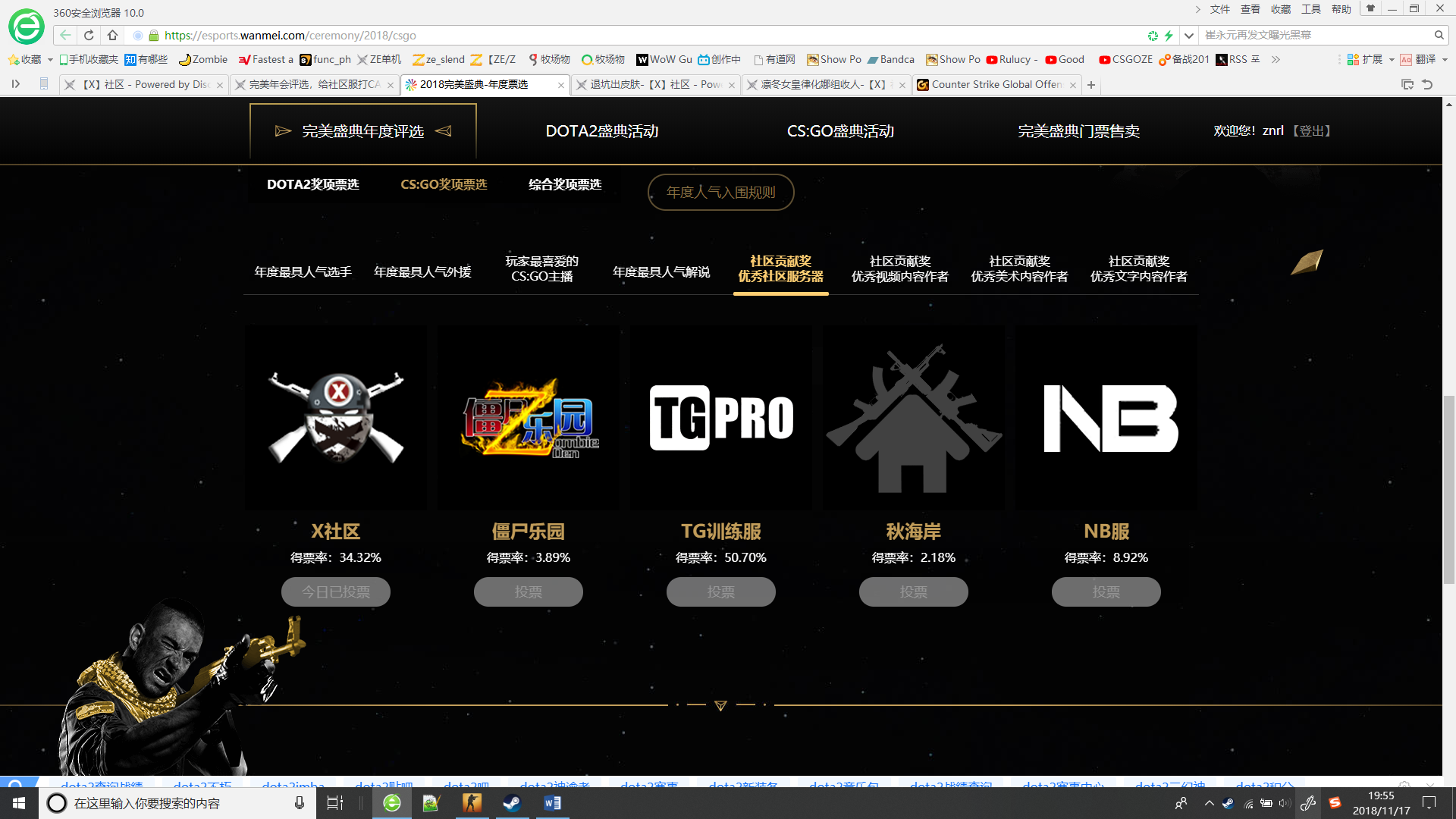Expand the overflow bookmarks chevron
Screen dimensions: 1456x819
coord(1276,60)
